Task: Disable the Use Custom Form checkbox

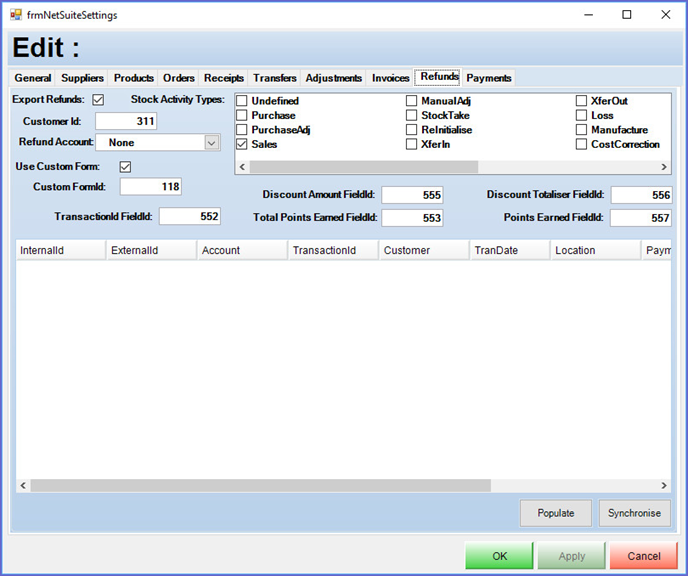Action: (125, 167)
